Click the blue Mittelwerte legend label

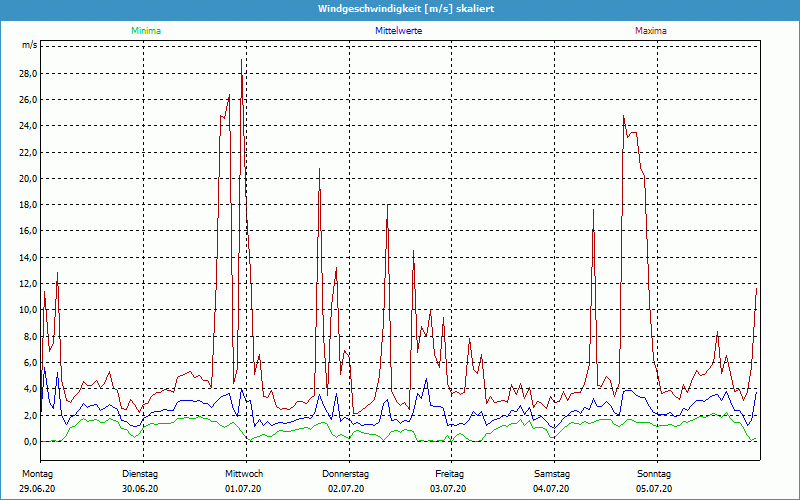398,31
